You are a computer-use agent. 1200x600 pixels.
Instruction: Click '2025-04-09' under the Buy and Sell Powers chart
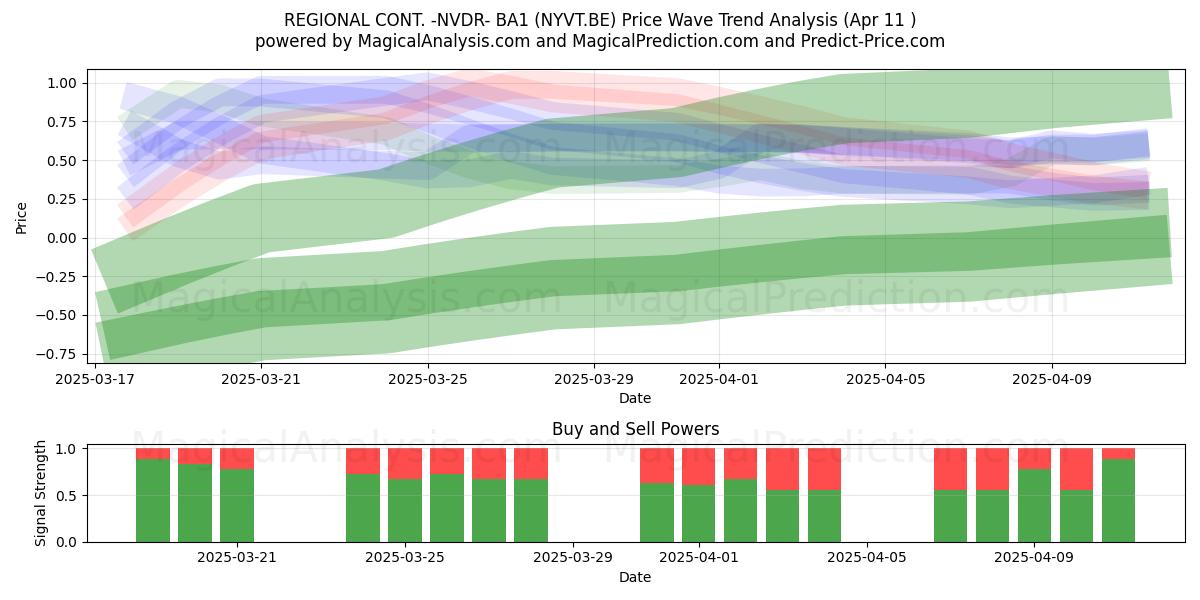(x=1035, y=558)
